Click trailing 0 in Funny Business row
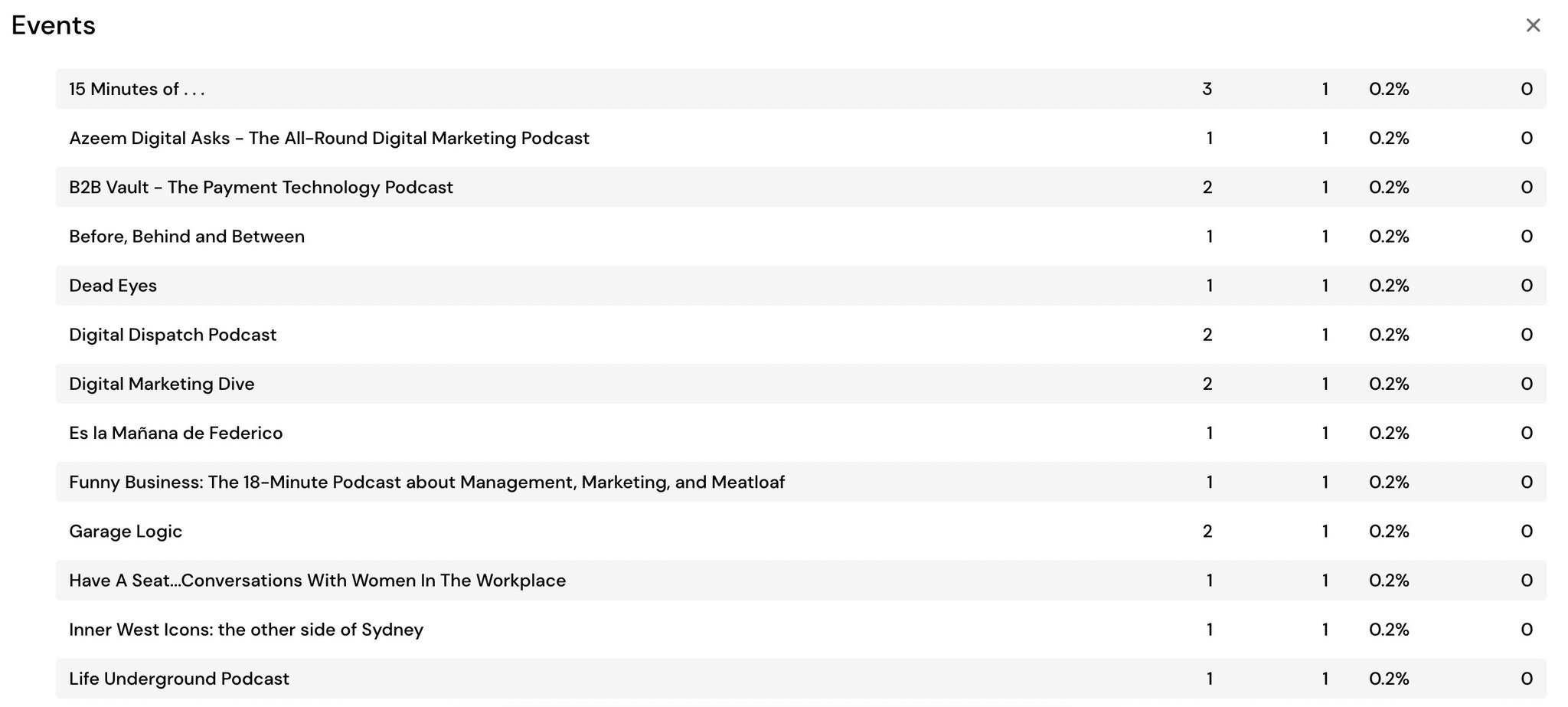Viewport: 1568px width, 707px height. tap(1527, 482)
